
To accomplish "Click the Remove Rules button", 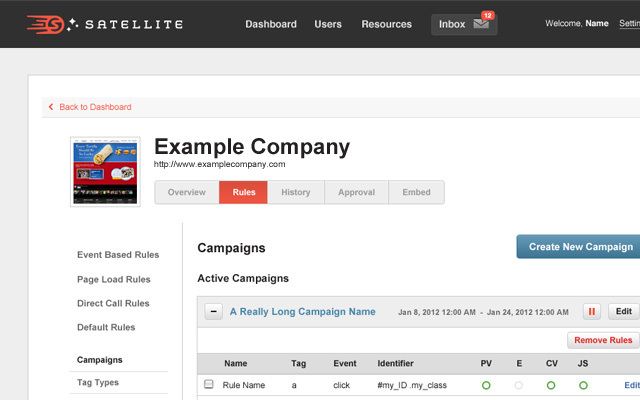I will point(603,340).
